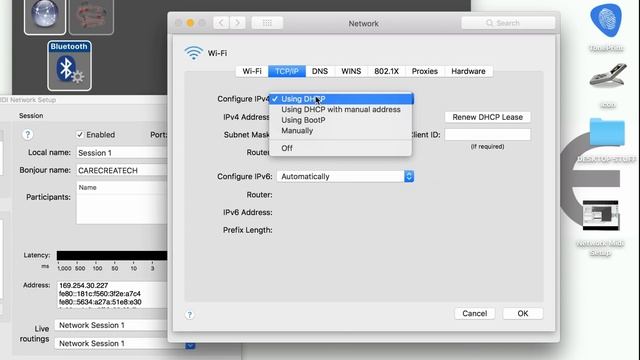Click the DHCP Client ID field

(487, 135)
